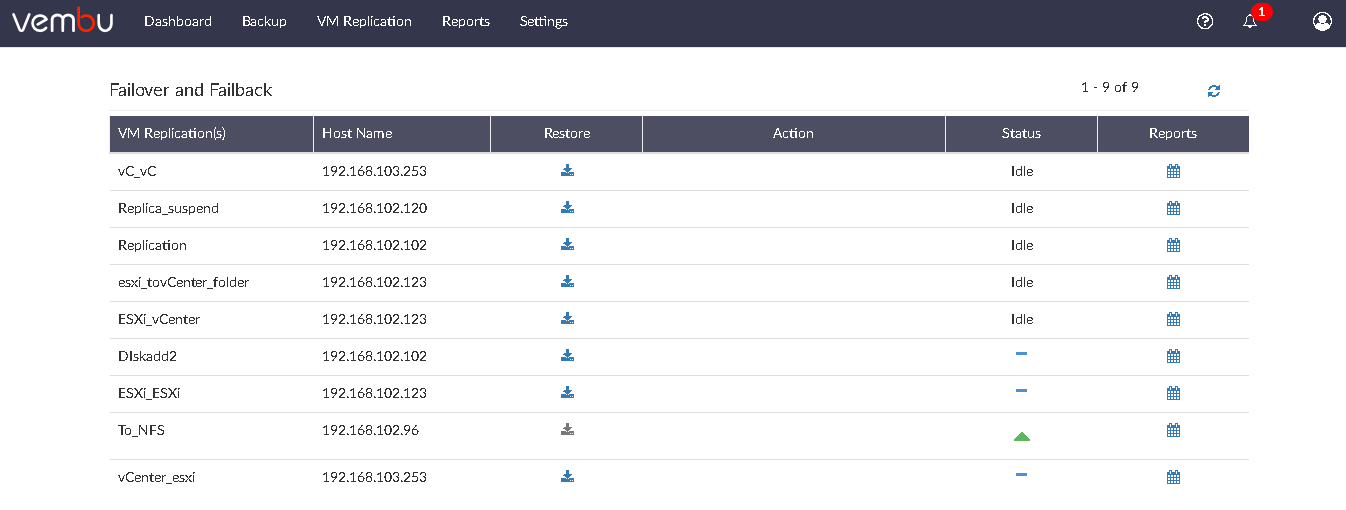Open the VM Replication menu
1346x510 pixels.
point(364,21)
